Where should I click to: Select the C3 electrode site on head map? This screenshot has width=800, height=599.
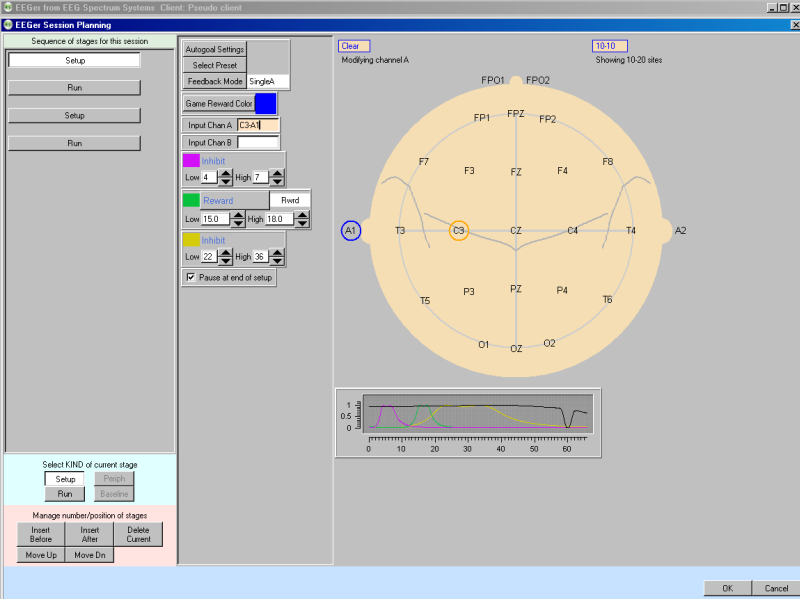[x=459, y=231]
